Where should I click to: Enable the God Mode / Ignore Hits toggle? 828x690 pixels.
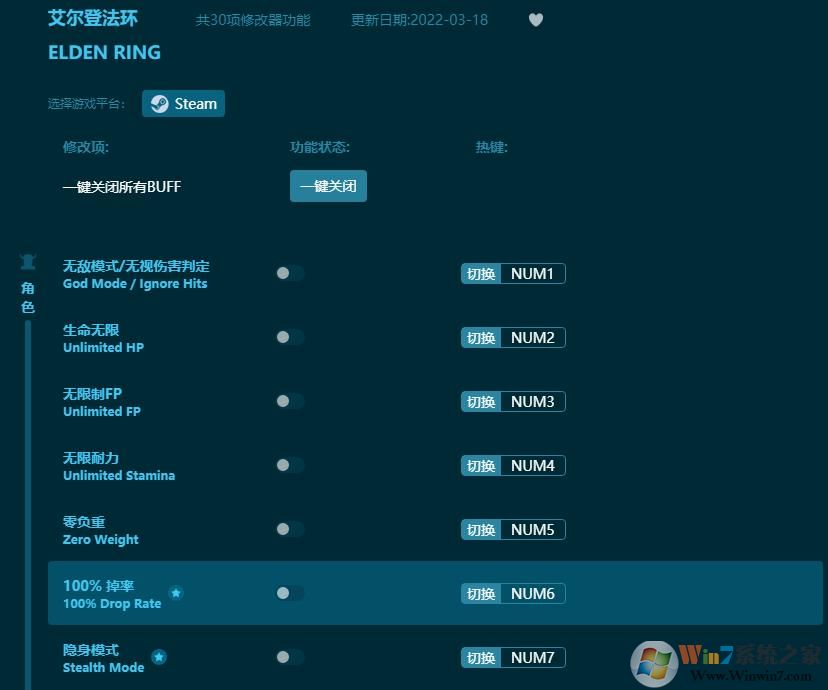289,273
